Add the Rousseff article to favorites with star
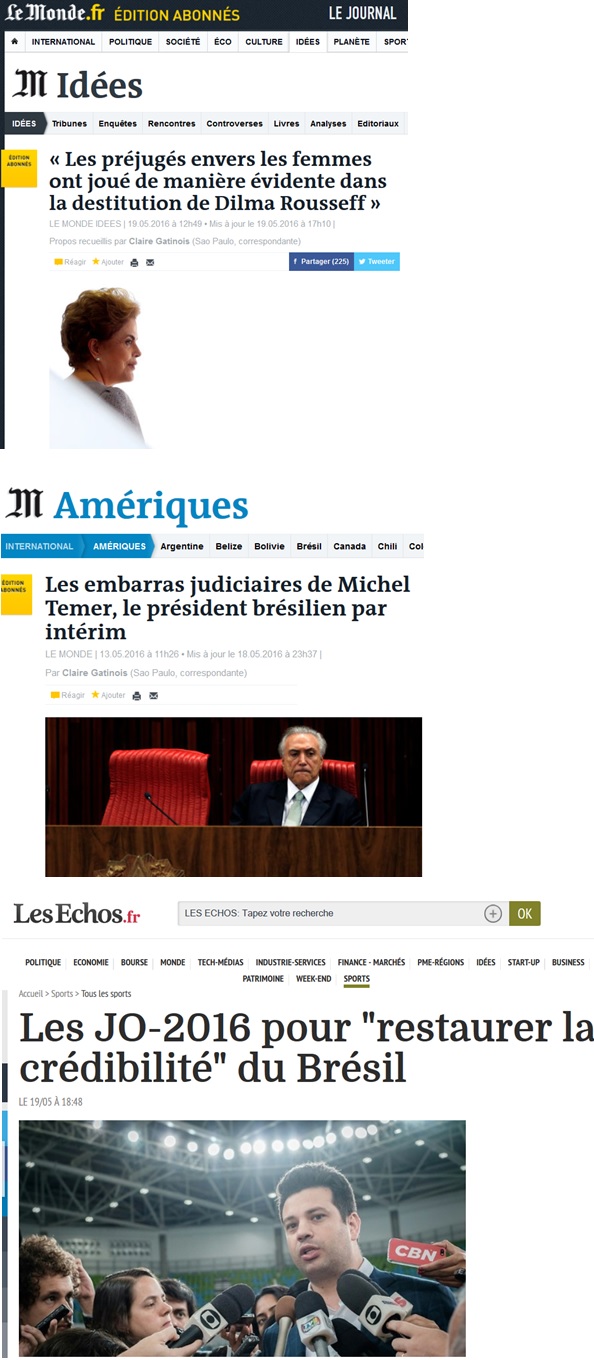 pyautogui.click(x=108, y=262)
